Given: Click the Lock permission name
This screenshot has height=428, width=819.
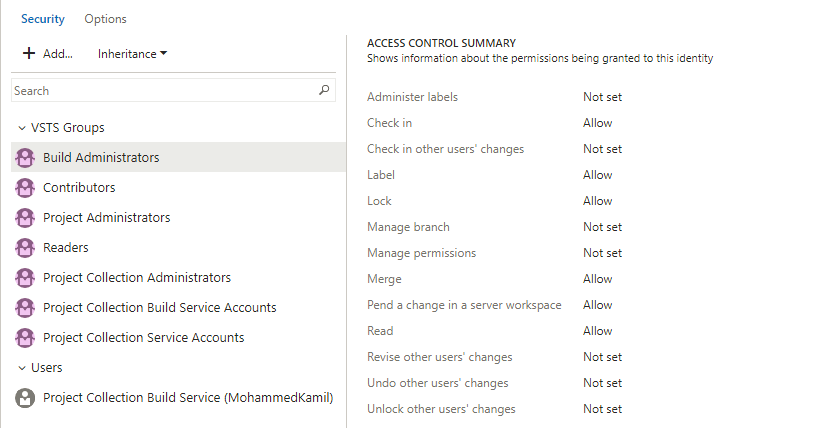Looking at the screenshot, I should 379,201.
